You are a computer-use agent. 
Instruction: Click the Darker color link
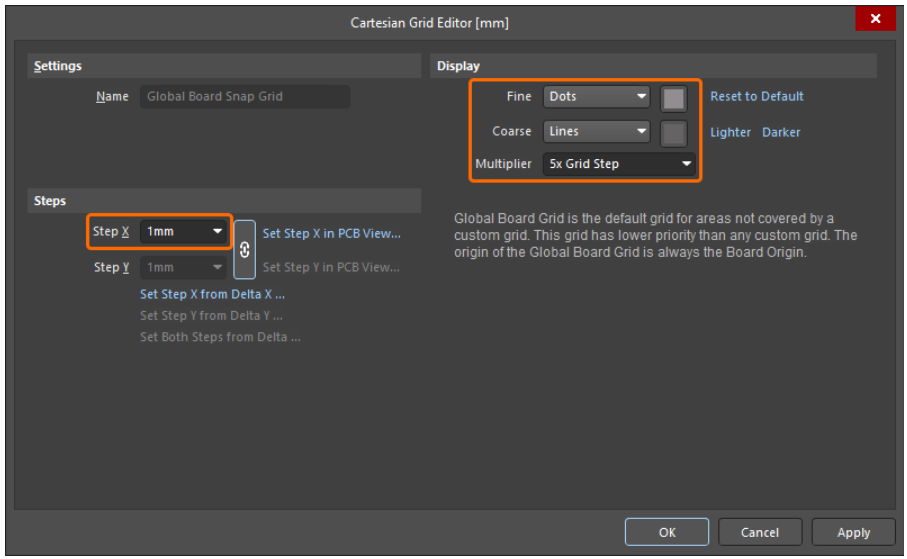coord(781,132)
